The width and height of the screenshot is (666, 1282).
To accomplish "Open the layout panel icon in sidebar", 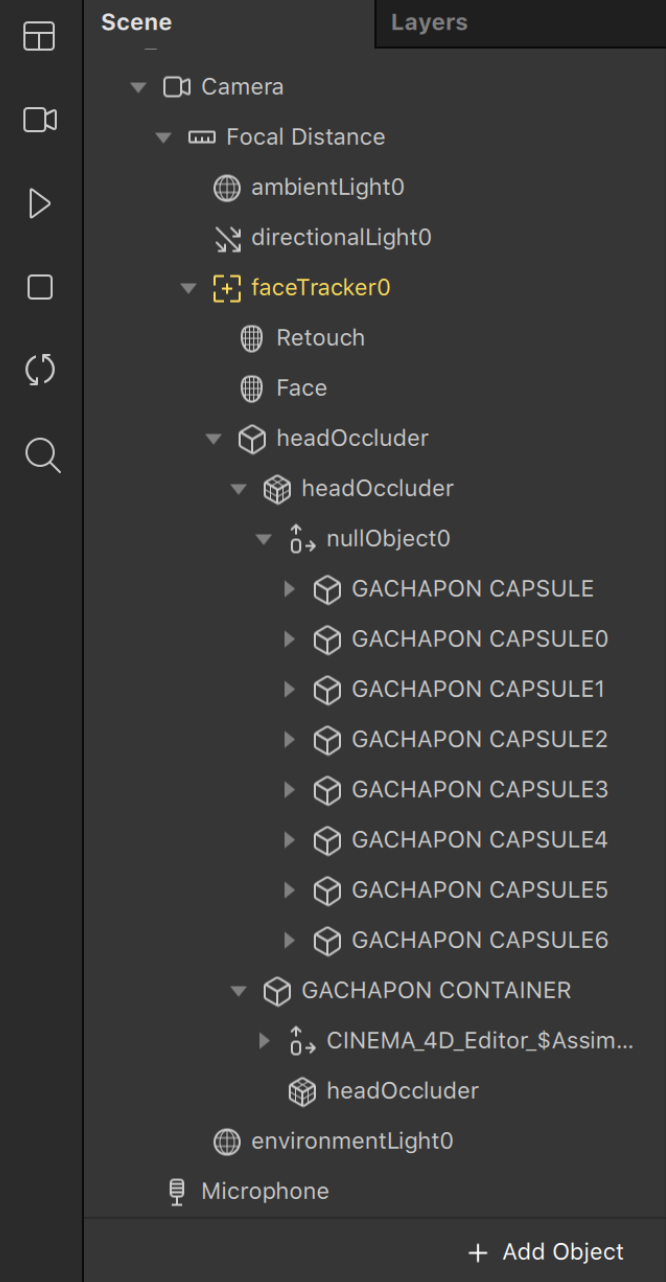I will 39,37.
